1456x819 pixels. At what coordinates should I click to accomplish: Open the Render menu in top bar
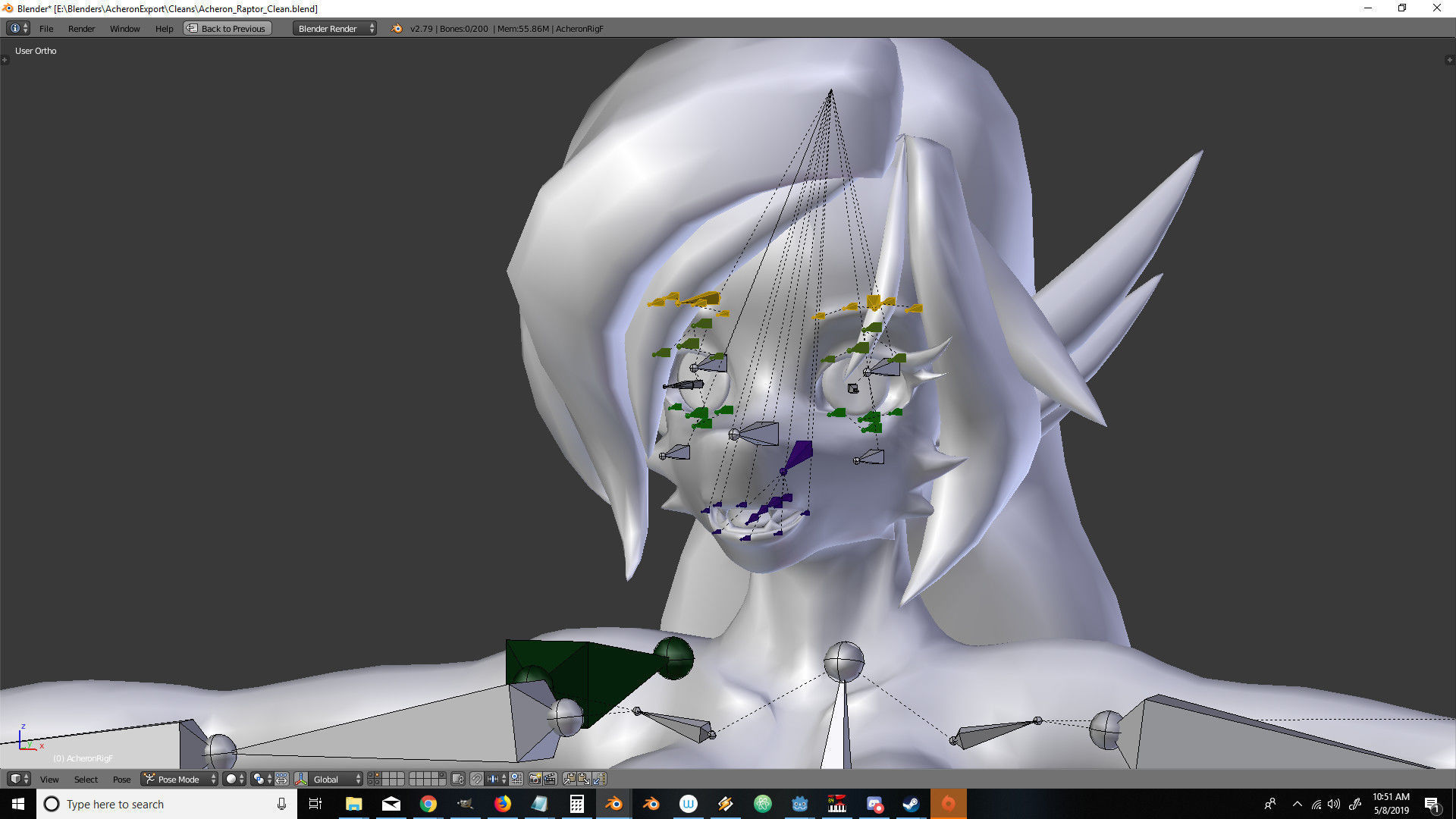(81, 28)
